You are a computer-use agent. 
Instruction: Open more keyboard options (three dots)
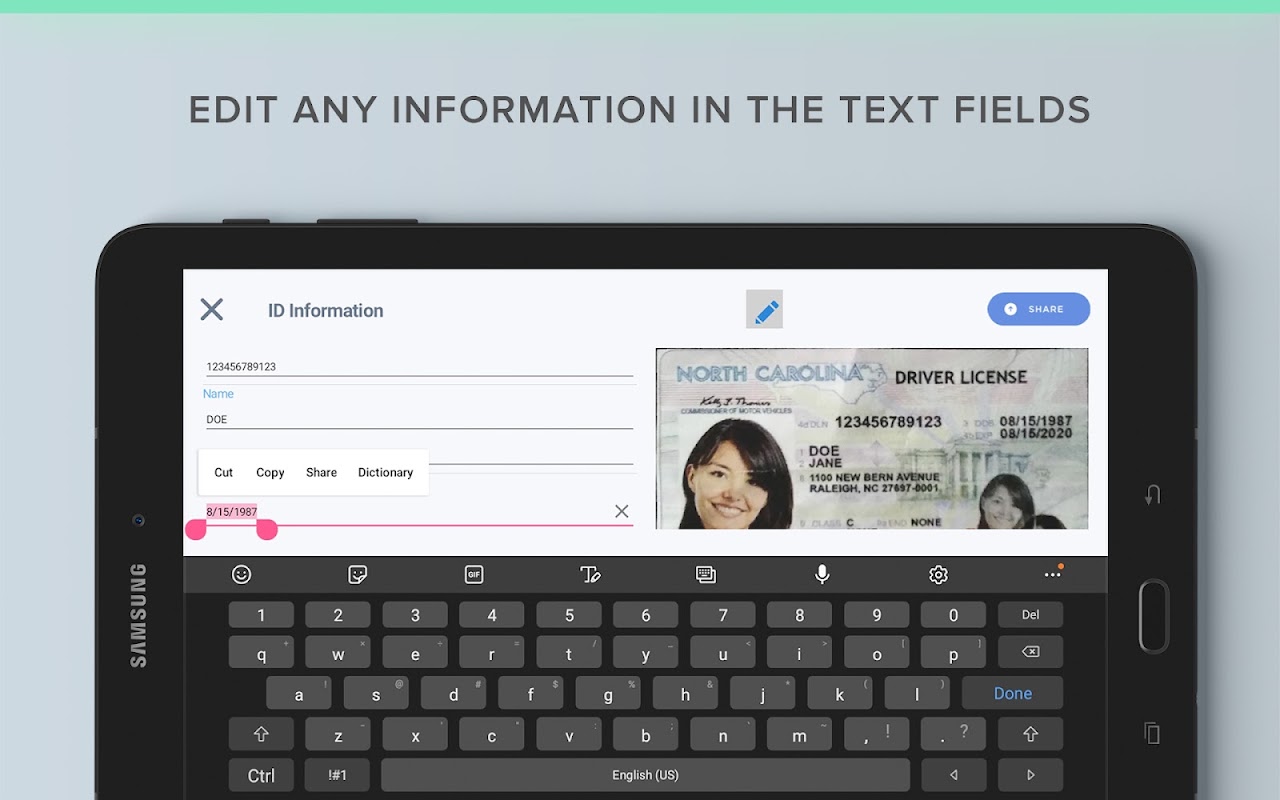pyautogui.click(x=1053, y=574)
